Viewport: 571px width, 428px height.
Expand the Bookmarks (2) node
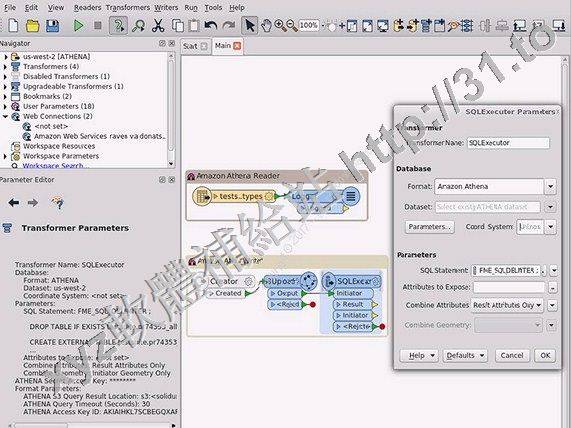click(x=5, y=97)
